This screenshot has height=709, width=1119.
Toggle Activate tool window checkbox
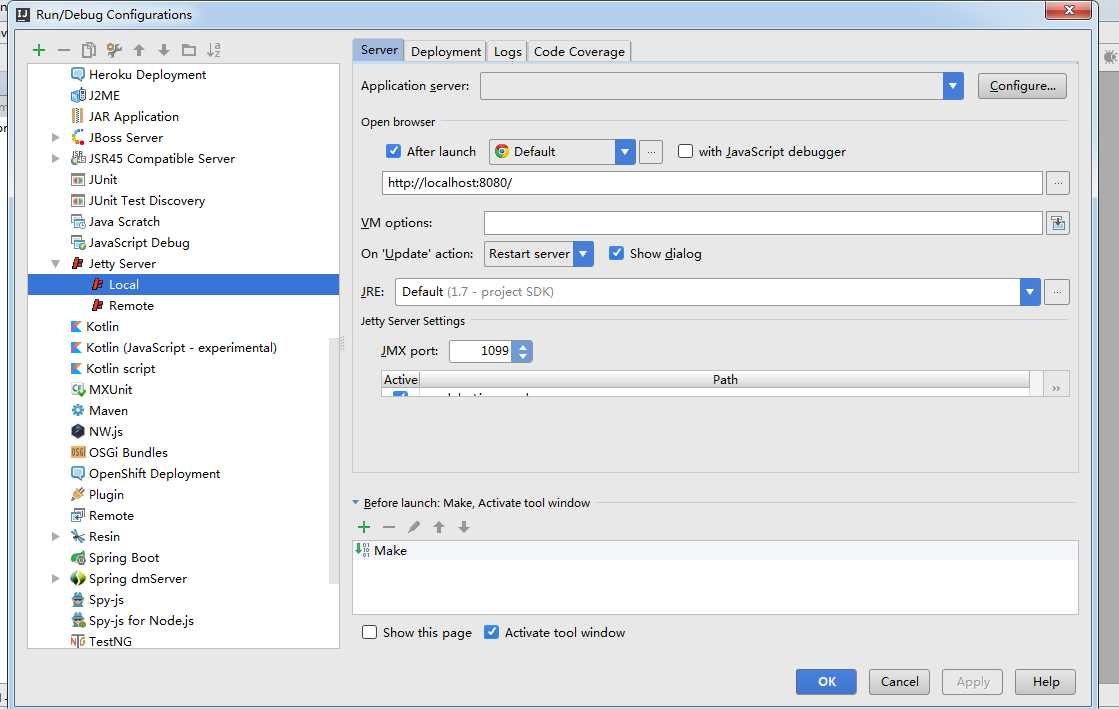(491, 633)
